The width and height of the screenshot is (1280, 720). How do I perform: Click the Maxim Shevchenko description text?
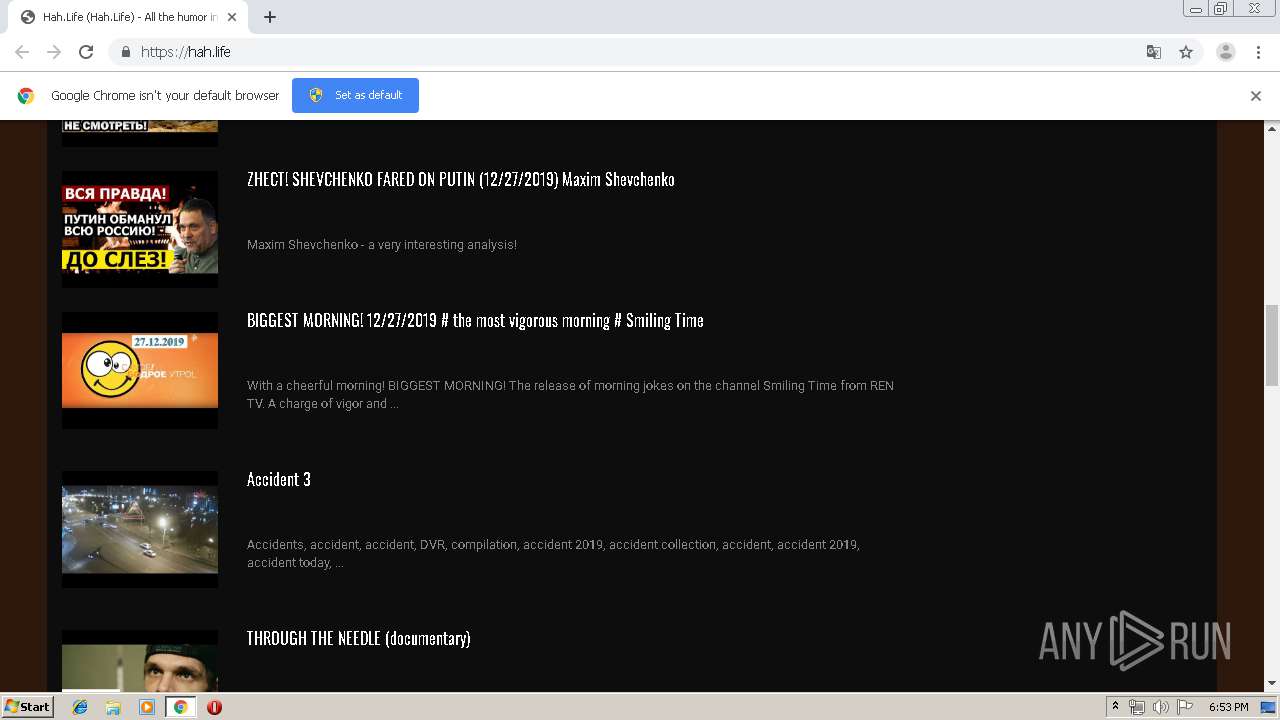coord(382,245)
